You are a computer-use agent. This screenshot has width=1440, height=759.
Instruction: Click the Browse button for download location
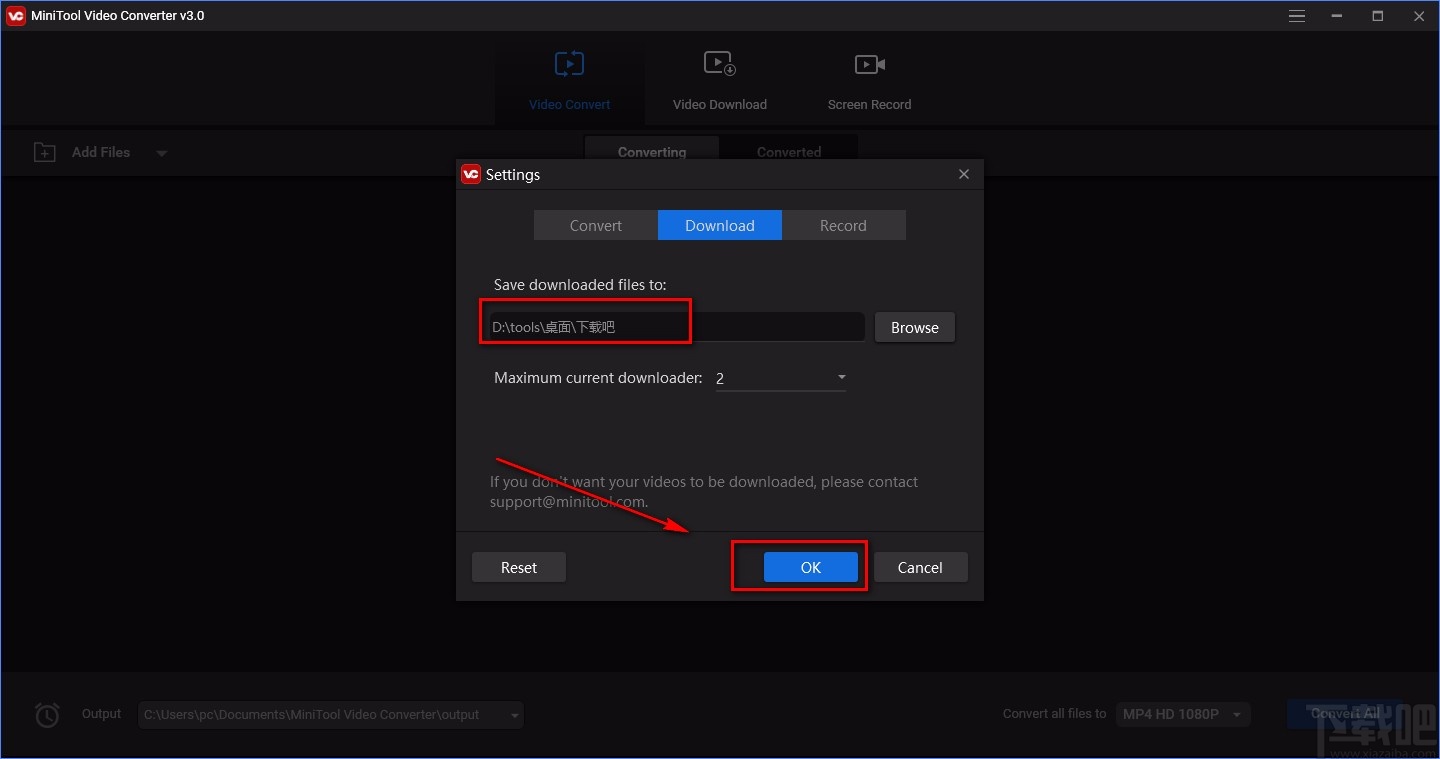[x=913, y=327]
